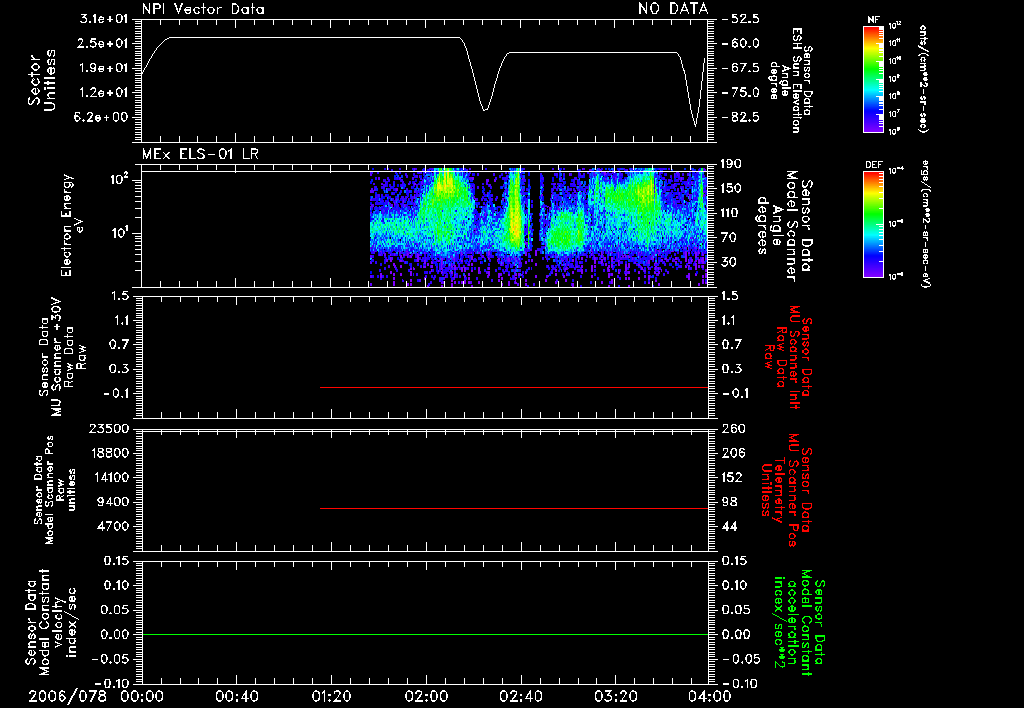This screenshot has height=708, width=1024.
Task: Click the red MU Scanner Telemetry Pos line
Action: (x=514, y=508)
